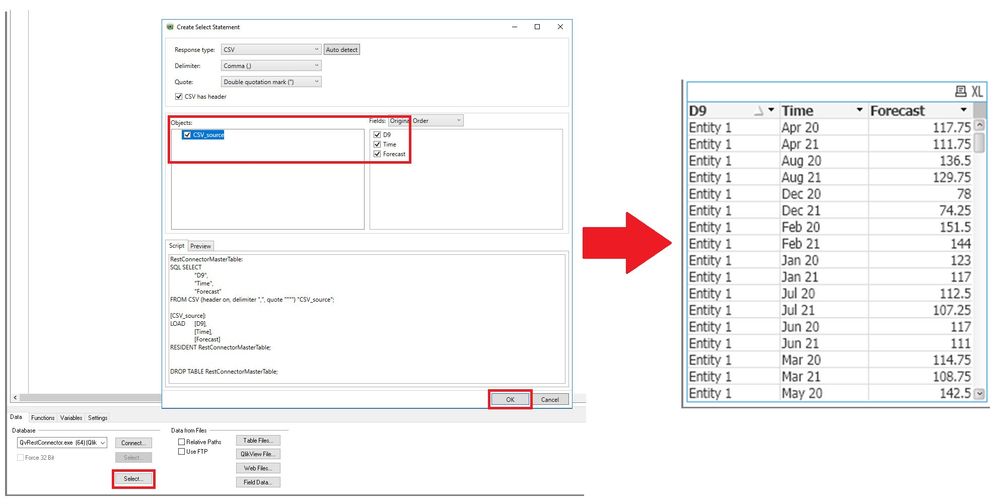Click inside the script text area
This screenshot has width=999, height=504.
pyautogui.click(x=366, y=319)
